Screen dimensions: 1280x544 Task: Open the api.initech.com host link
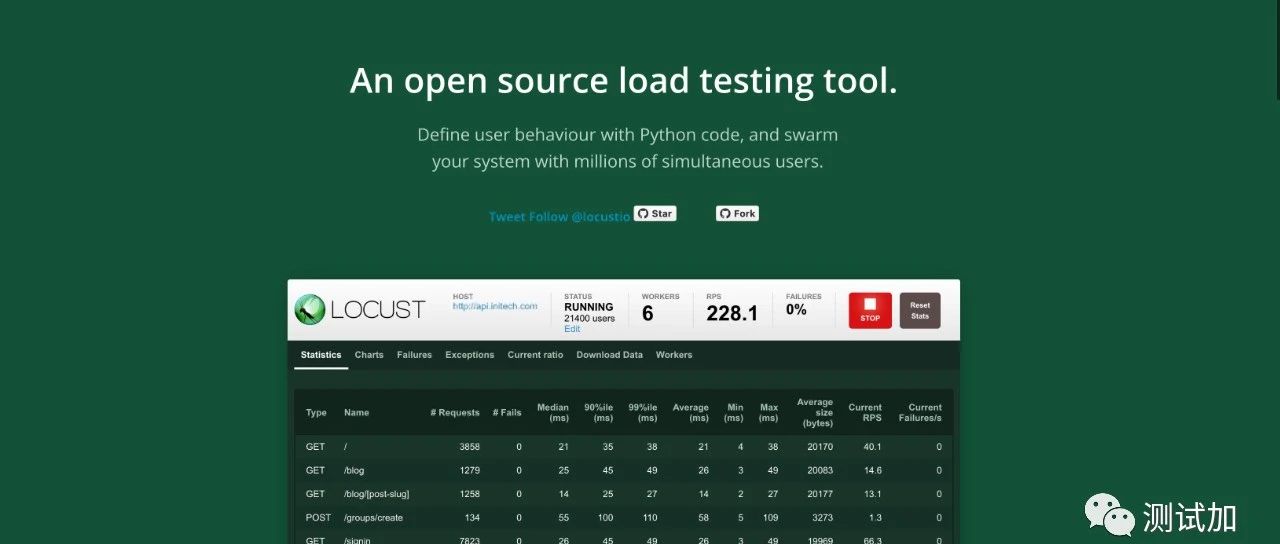coord(495,307)
